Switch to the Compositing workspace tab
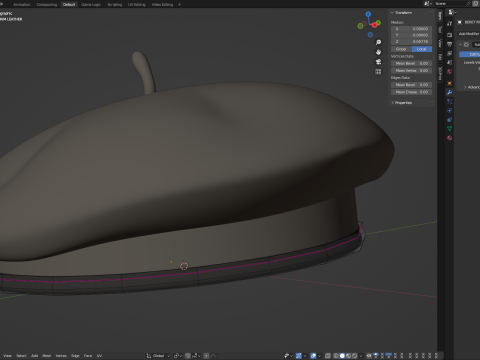 47,5
